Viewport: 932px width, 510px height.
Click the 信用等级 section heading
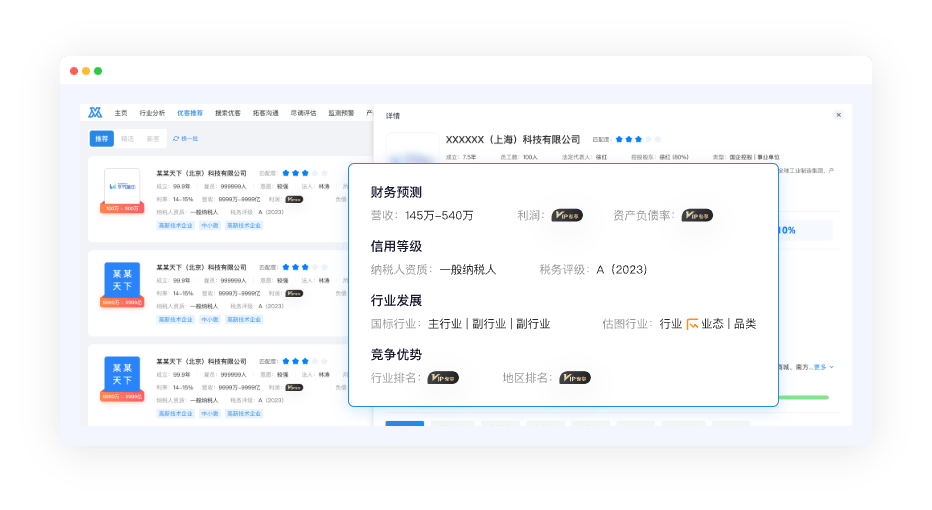pyautogui.click(x=396, y=246)
